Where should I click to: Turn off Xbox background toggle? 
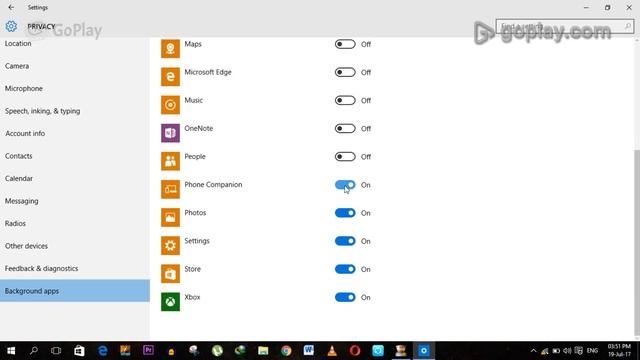345,298
